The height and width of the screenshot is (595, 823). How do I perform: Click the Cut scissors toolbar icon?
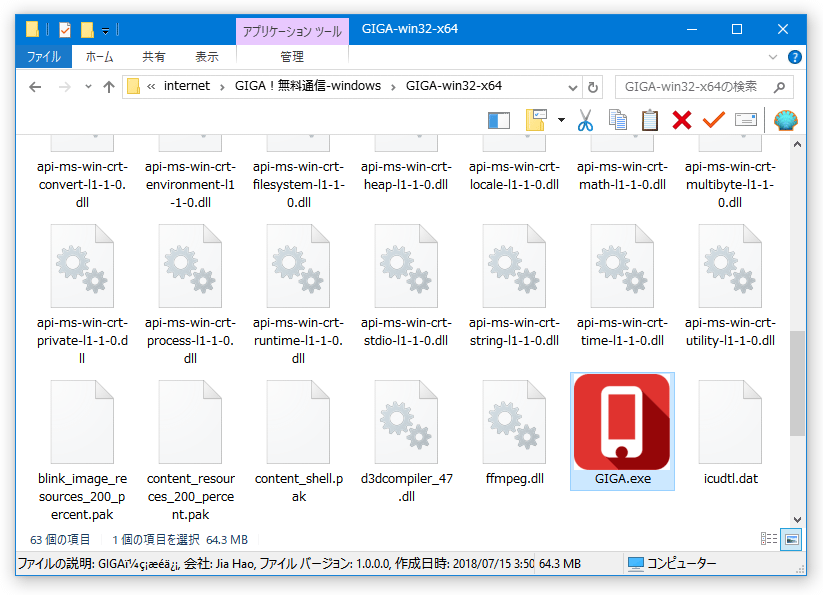[585, 120]
